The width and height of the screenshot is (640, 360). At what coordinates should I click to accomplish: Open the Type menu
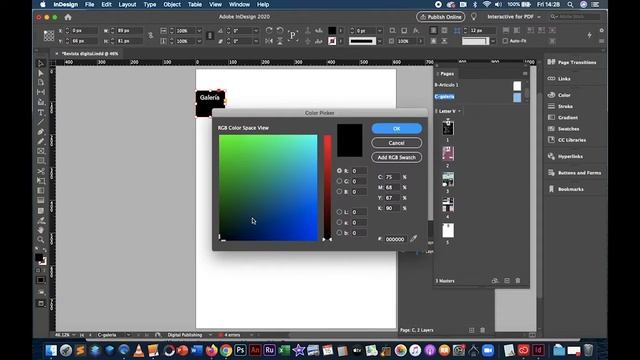tap(150, 4)
